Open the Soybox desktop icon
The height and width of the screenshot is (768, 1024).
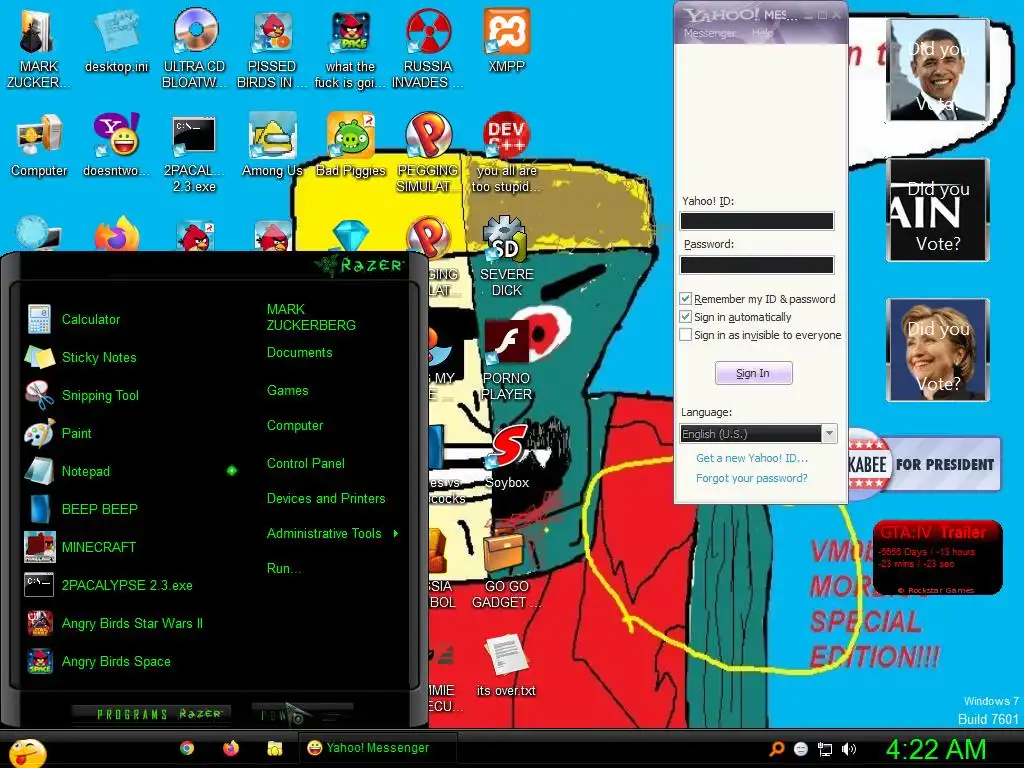(x=507, y=457)
